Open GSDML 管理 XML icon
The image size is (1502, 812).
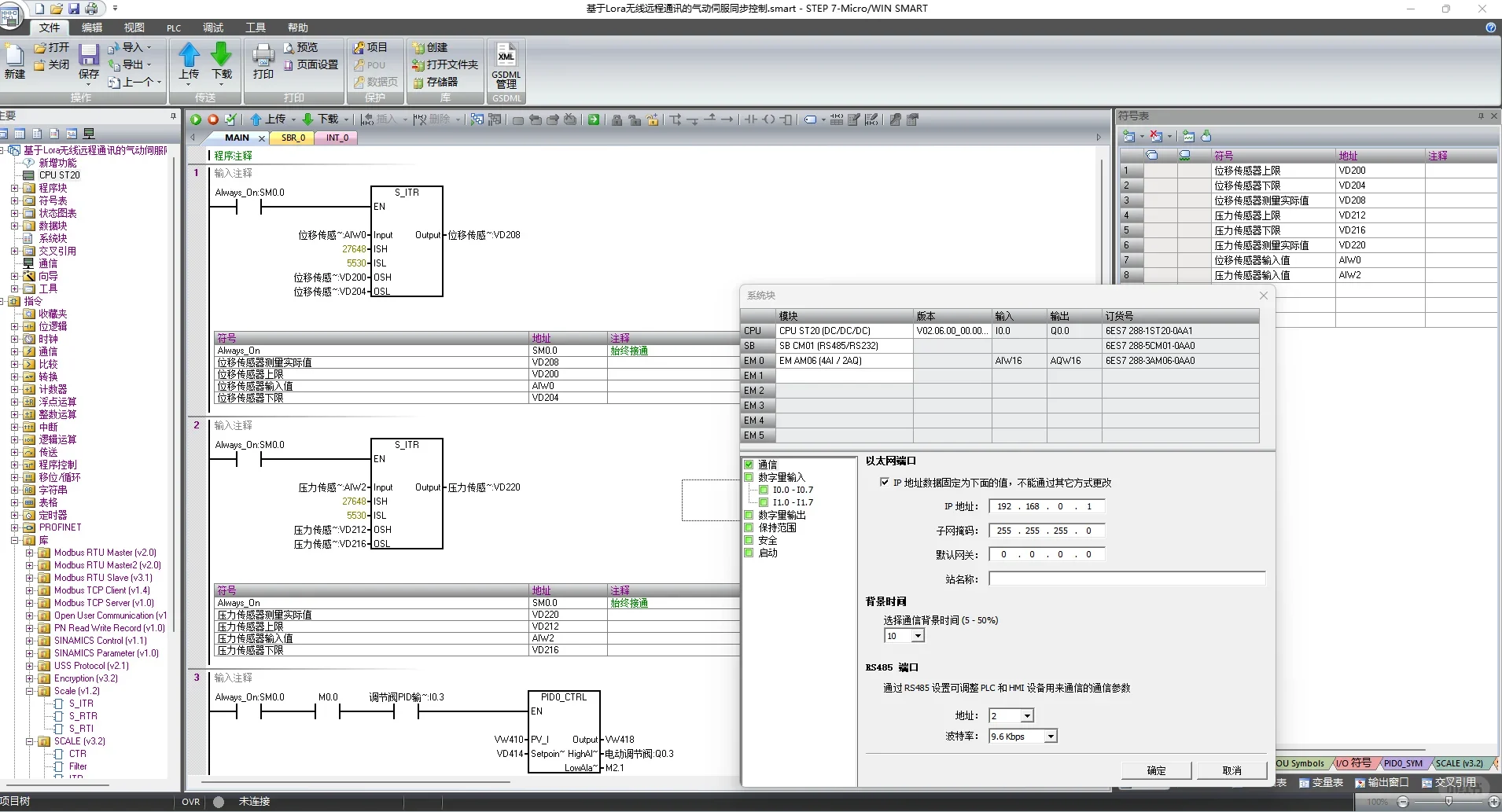point(506,54)
